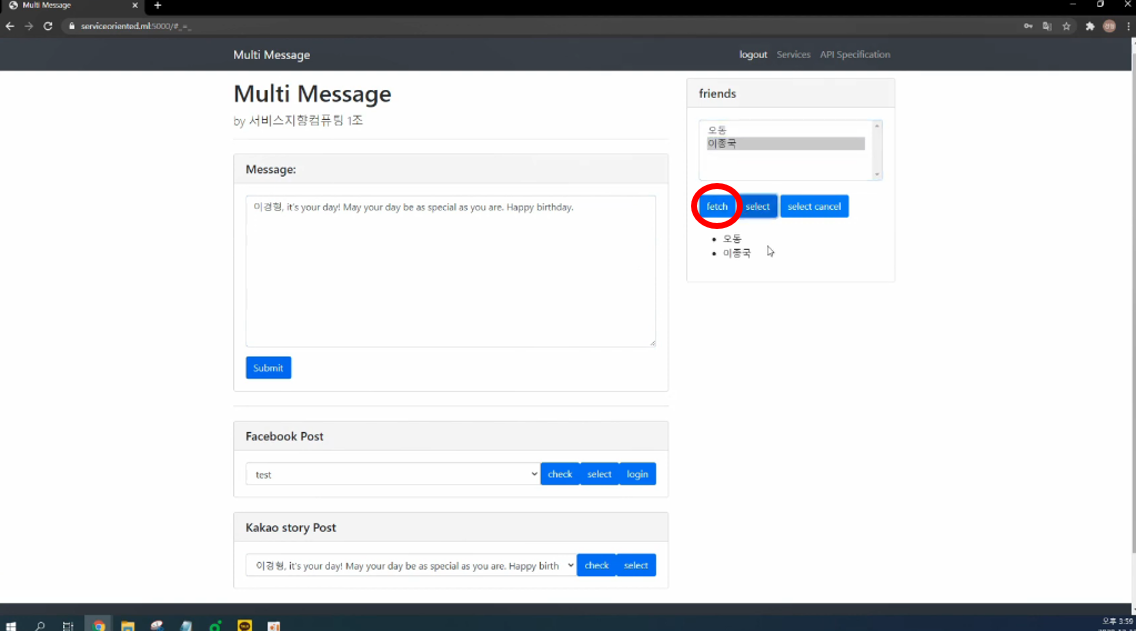
Task: Click the Facebook login button
Action: pyautogui.click(x=637, y=474)
